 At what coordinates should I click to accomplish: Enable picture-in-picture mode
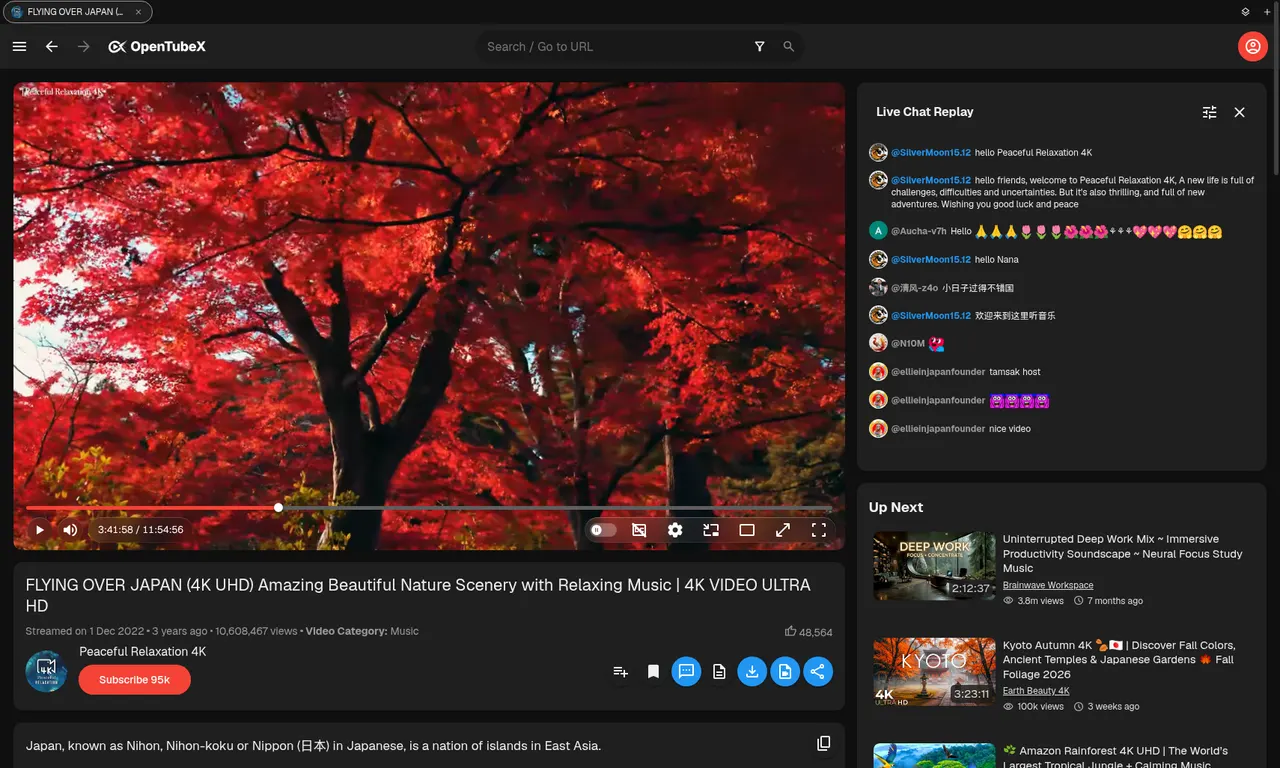pyautogui.click(x=711, y=530)
